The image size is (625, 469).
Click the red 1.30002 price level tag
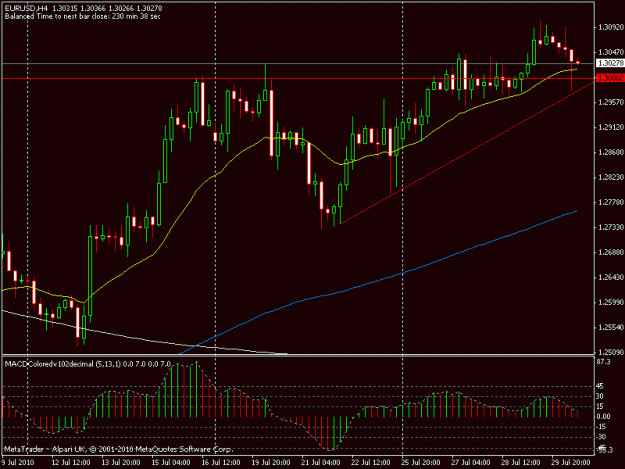(x=610, y=78)
